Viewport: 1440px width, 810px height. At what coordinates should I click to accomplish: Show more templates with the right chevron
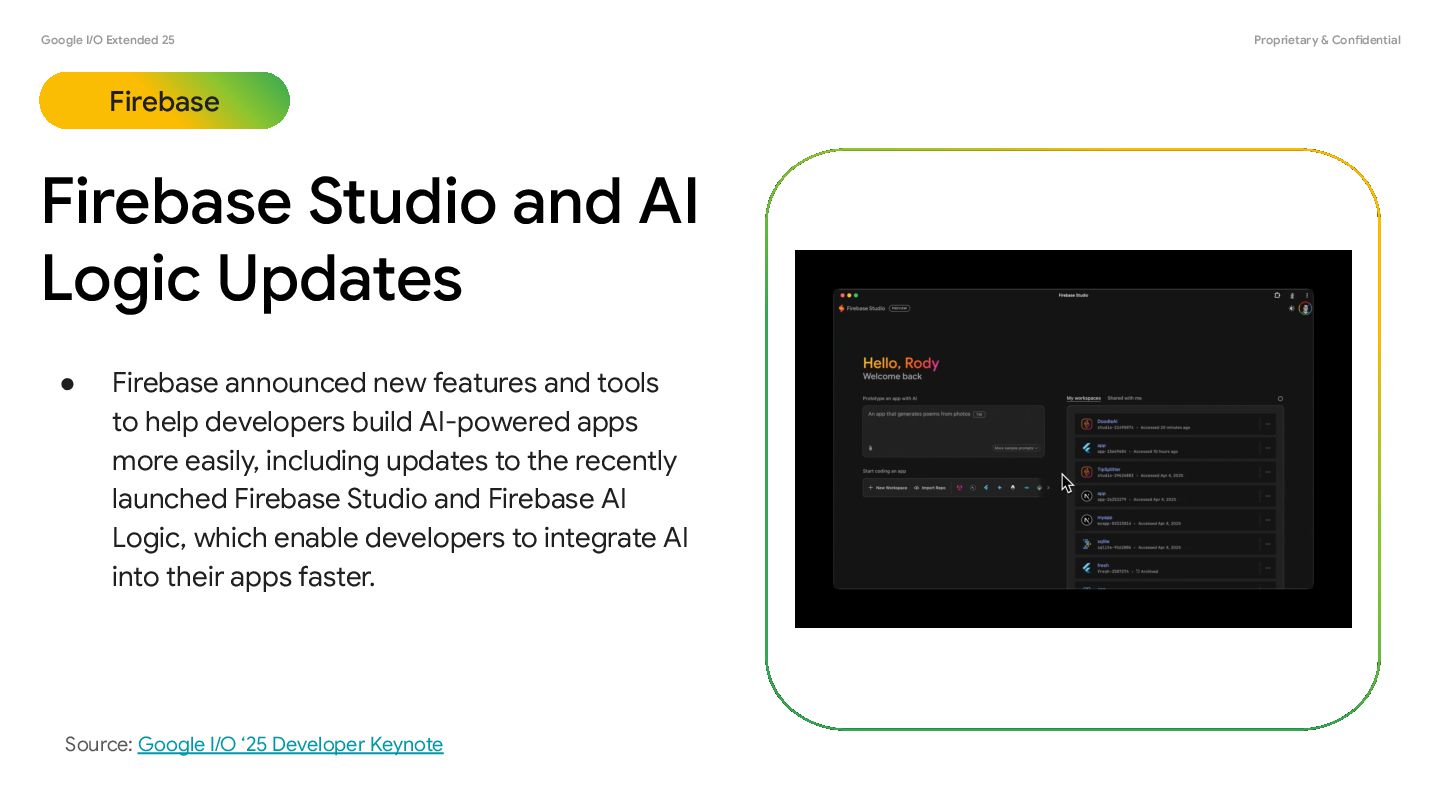(1048, 488)
